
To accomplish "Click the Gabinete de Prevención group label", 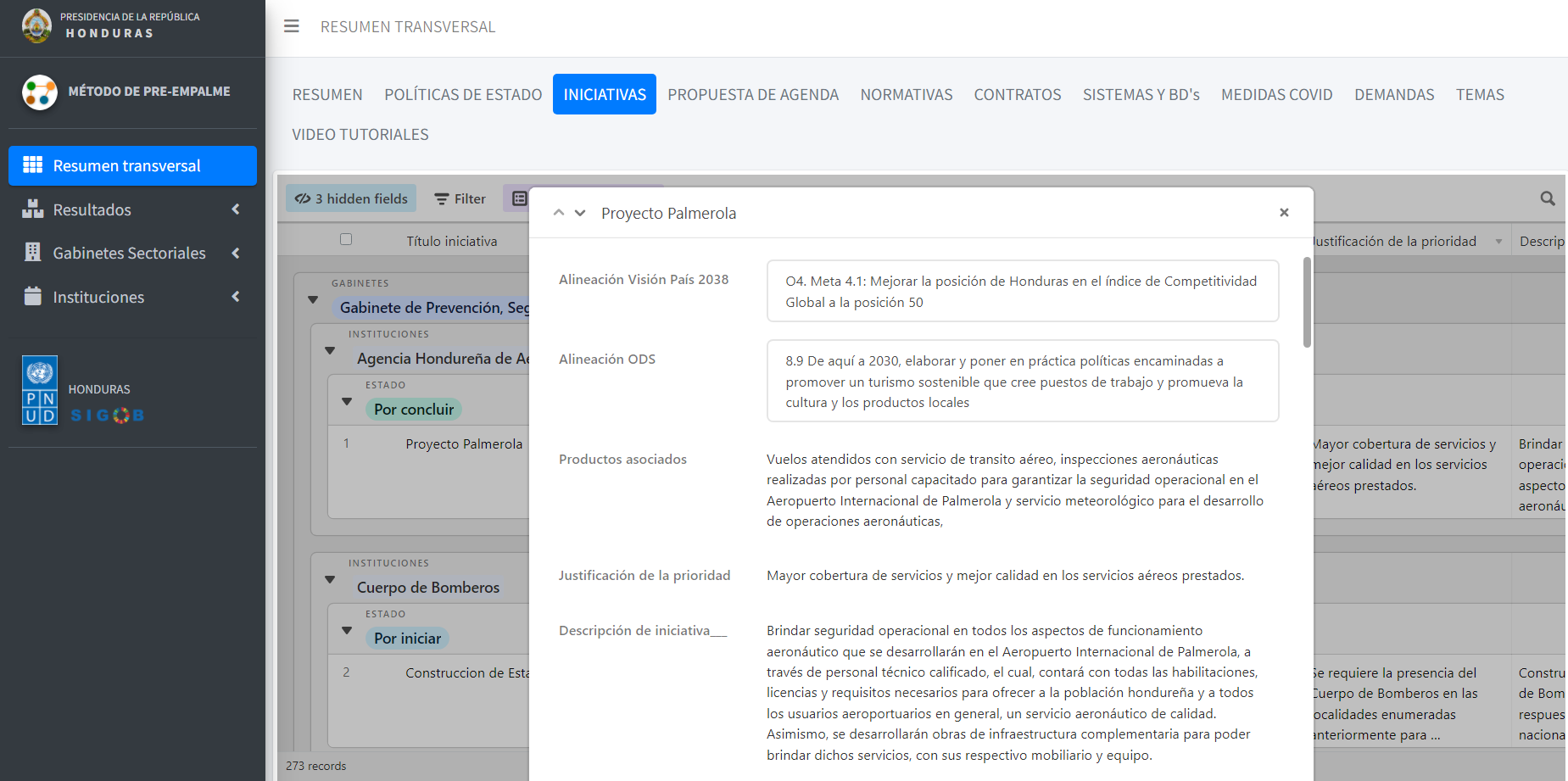I will point(434,307).
